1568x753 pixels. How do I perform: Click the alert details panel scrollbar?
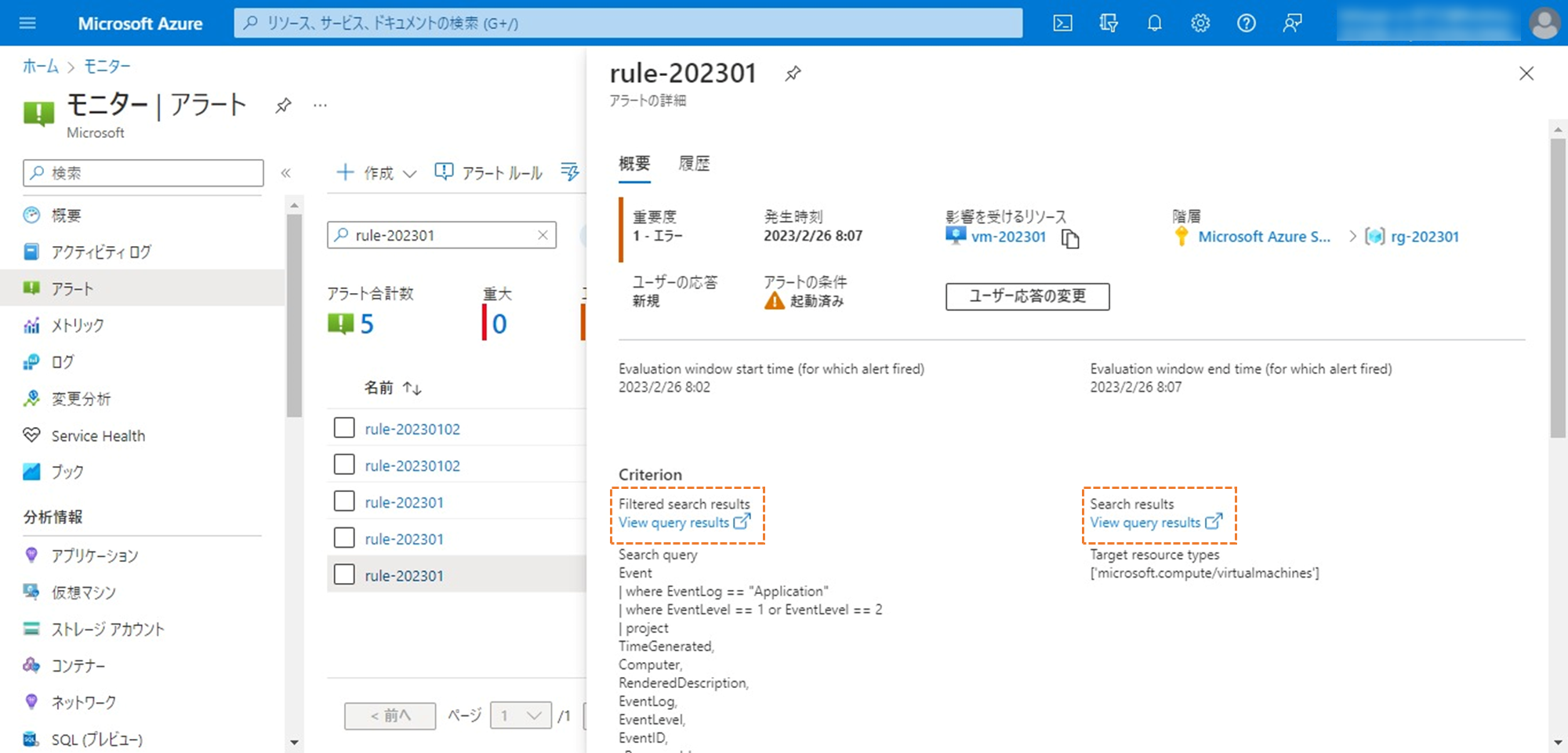click(1558, 288)
